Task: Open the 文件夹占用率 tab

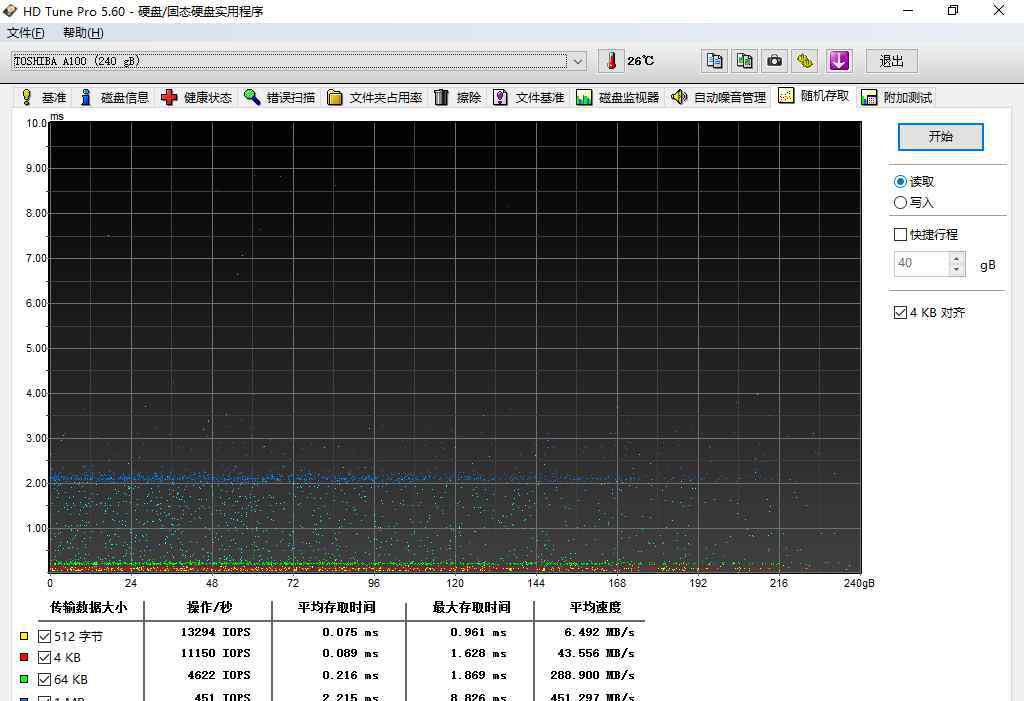Action: click(x=375, y=97)
